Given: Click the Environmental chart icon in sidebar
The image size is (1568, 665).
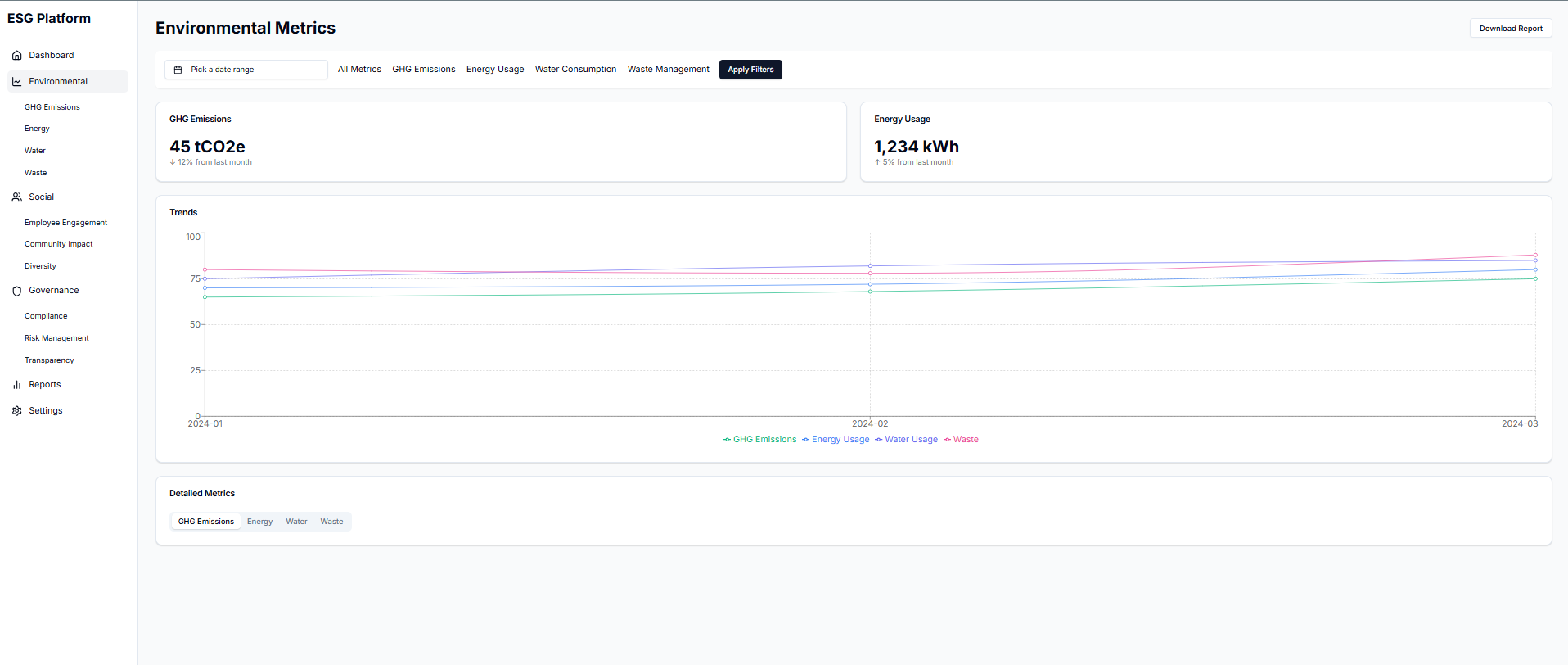Looking at the screenshot, I should 17,82.
